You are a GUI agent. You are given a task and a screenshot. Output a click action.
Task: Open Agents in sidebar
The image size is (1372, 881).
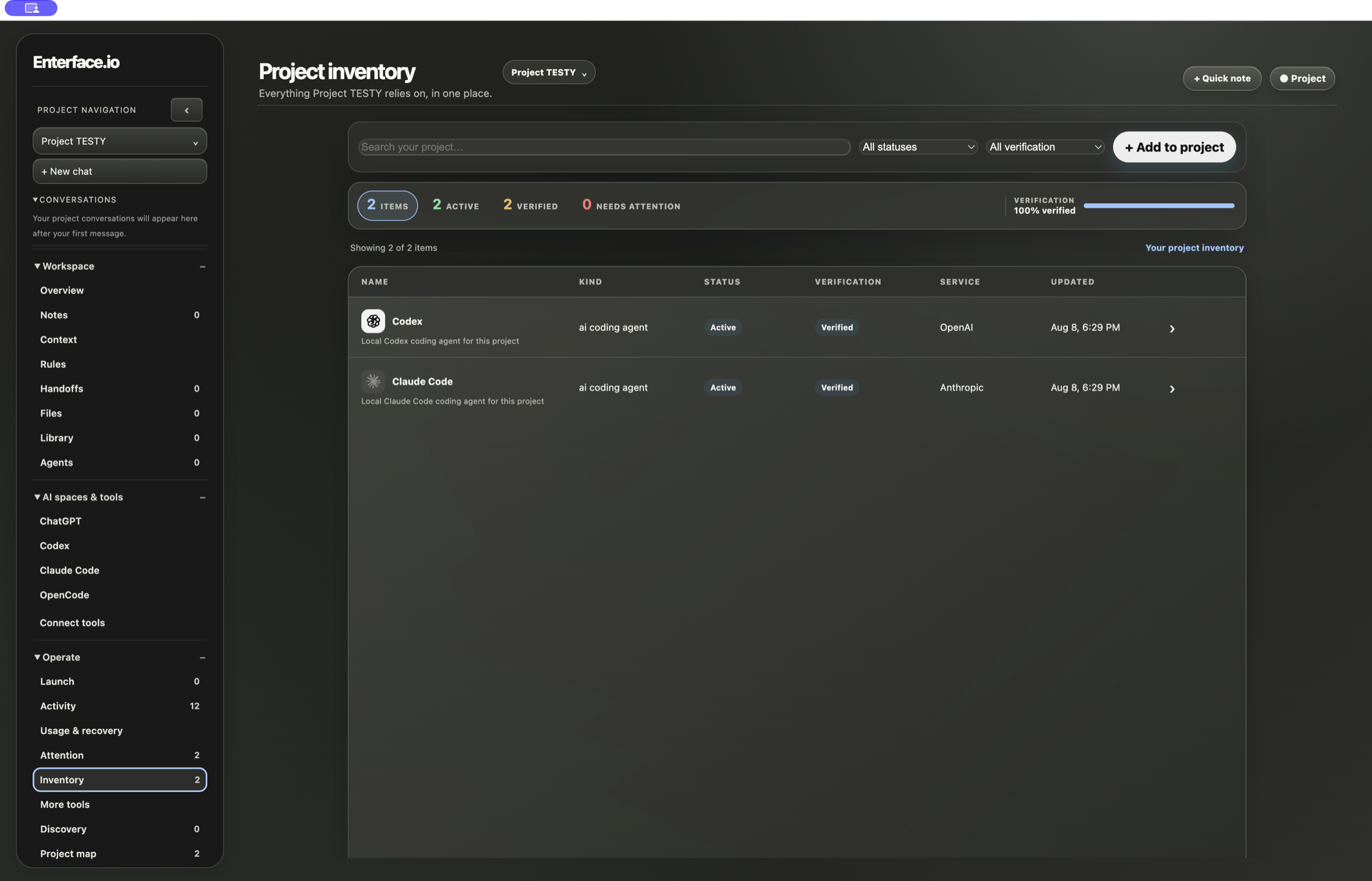[x=120, y=463]
